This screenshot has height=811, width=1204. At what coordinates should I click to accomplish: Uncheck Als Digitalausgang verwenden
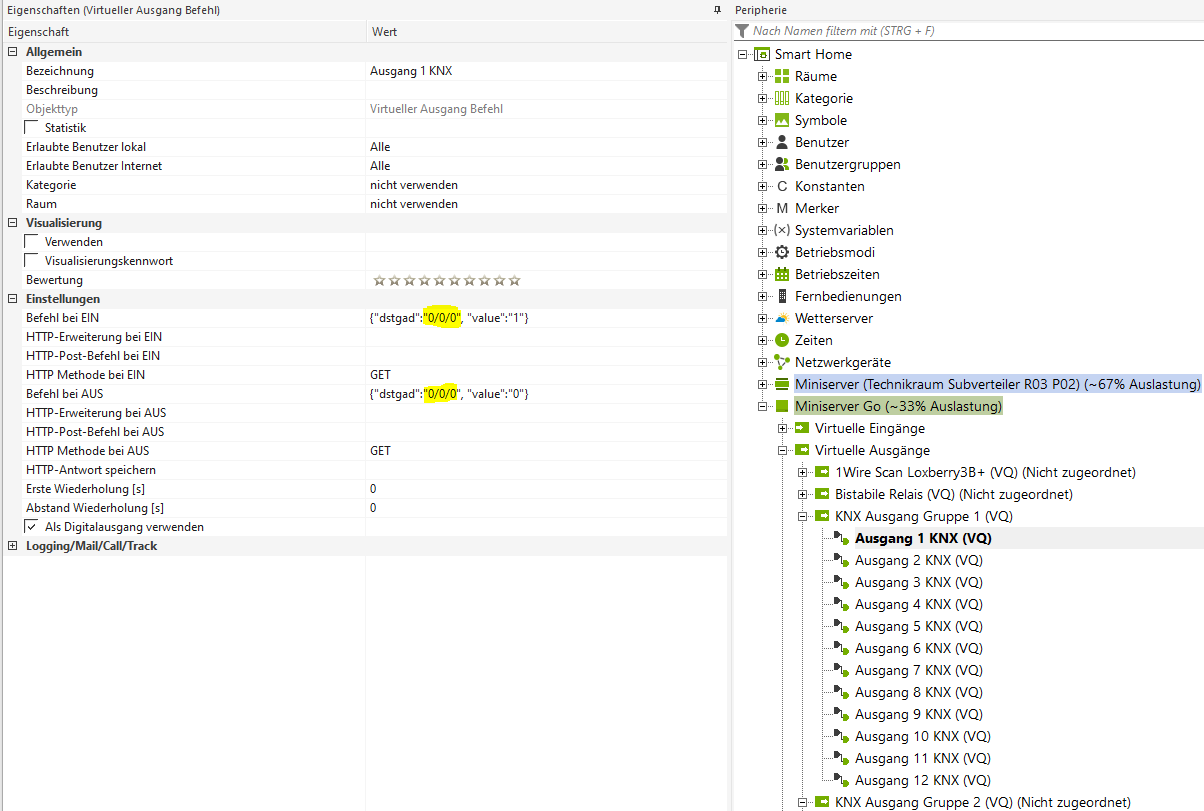(32, 527)
